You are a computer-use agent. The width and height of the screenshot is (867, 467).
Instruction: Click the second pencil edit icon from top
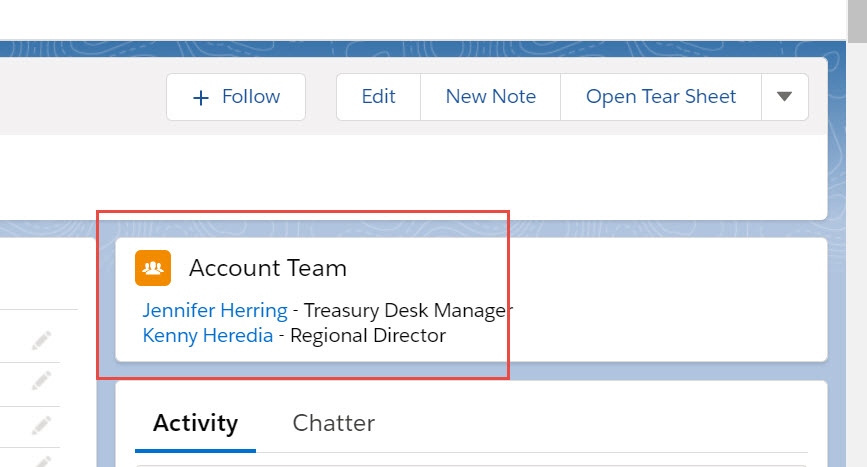[41, 380]
